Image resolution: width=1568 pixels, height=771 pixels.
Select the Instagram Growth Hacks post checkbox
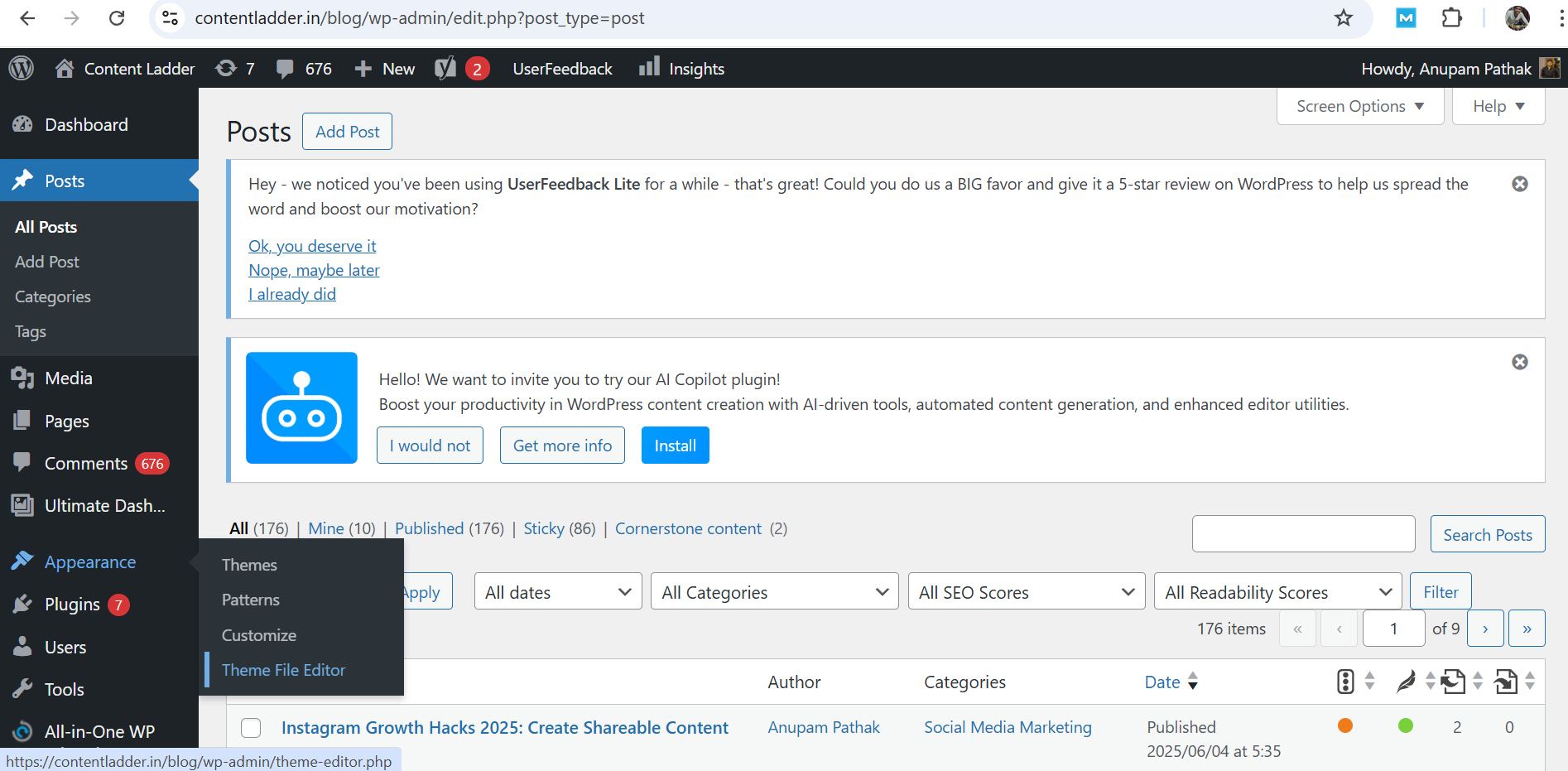pos(251,728)
